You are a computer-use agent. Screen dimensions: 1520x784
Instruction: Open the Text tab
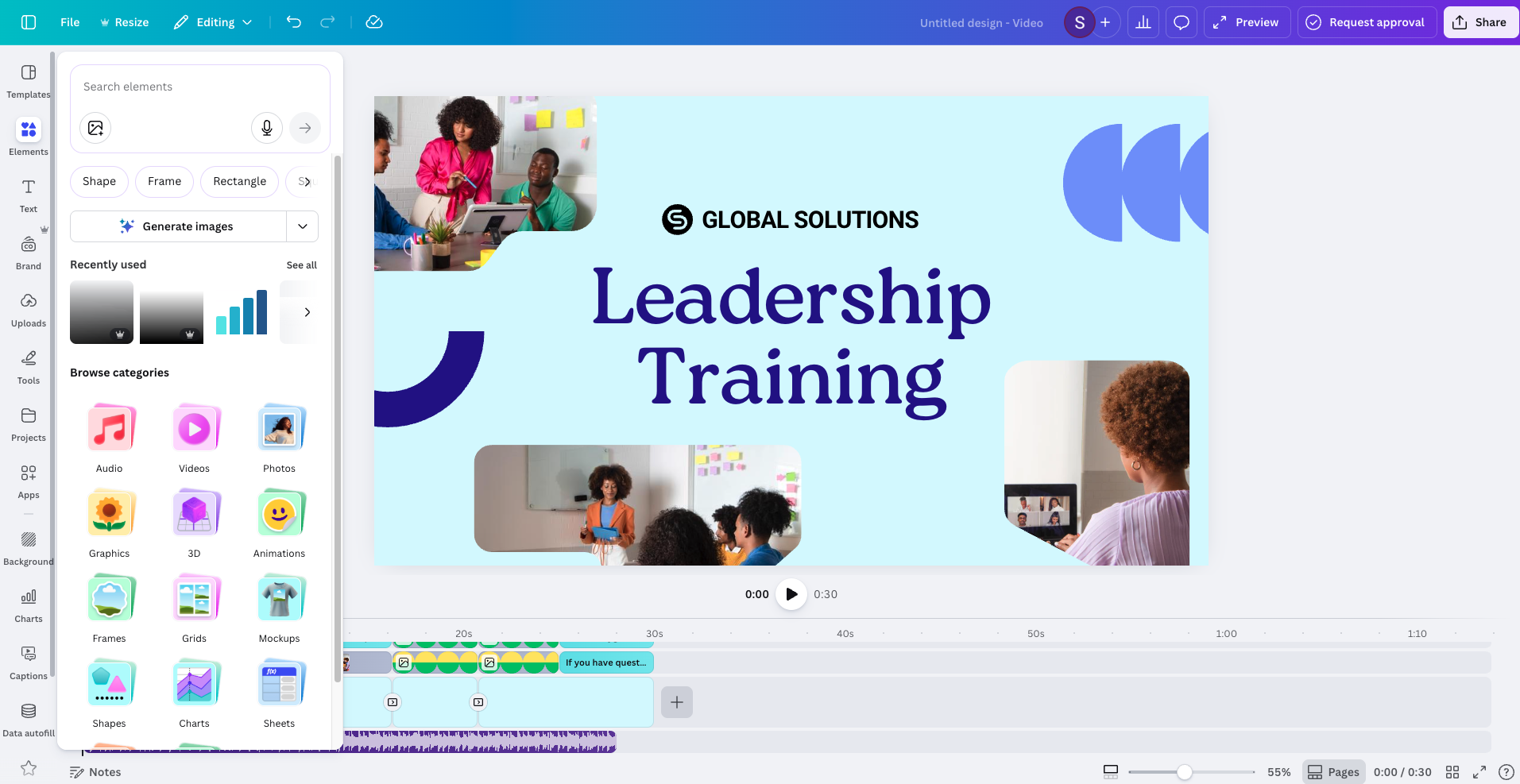29,195
